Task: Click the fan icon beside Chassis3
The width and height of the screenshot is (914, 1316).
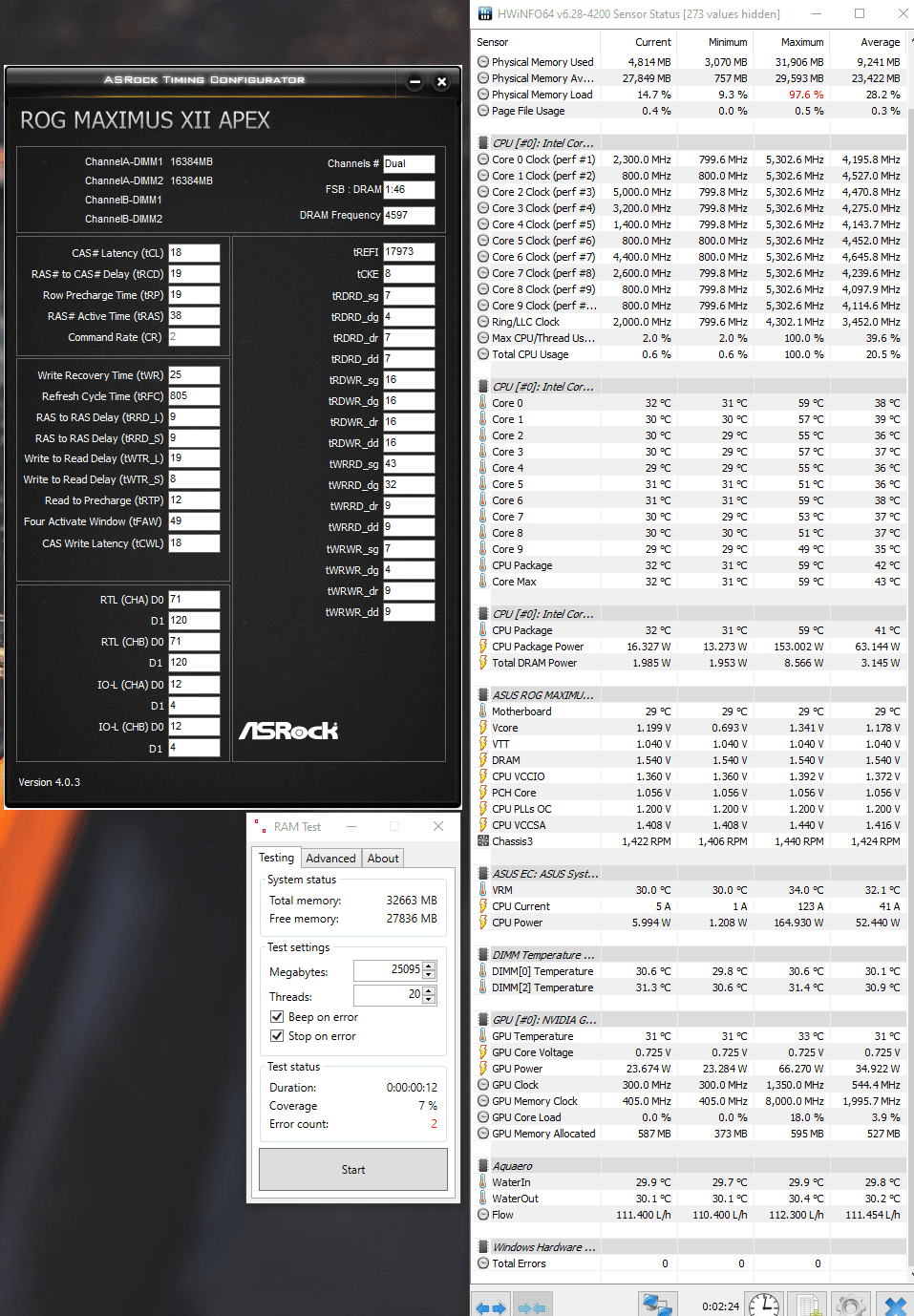Action: pos(483,841)
